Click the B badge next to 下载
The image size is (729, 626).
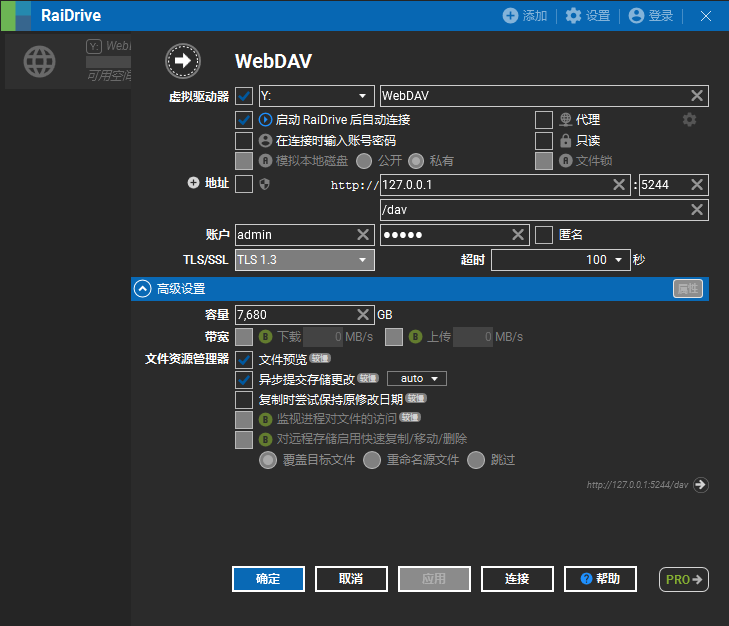(265, 336)
